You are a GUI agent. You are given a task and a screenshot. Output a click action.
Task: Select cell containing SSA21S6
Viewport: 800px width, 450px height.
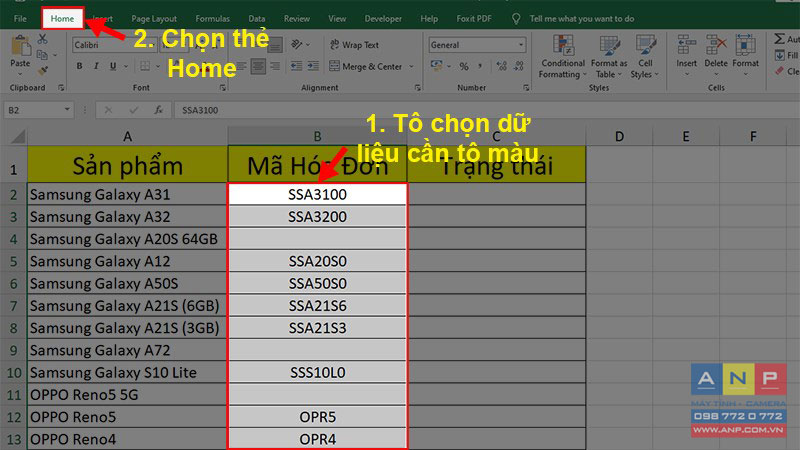point(317,306)
